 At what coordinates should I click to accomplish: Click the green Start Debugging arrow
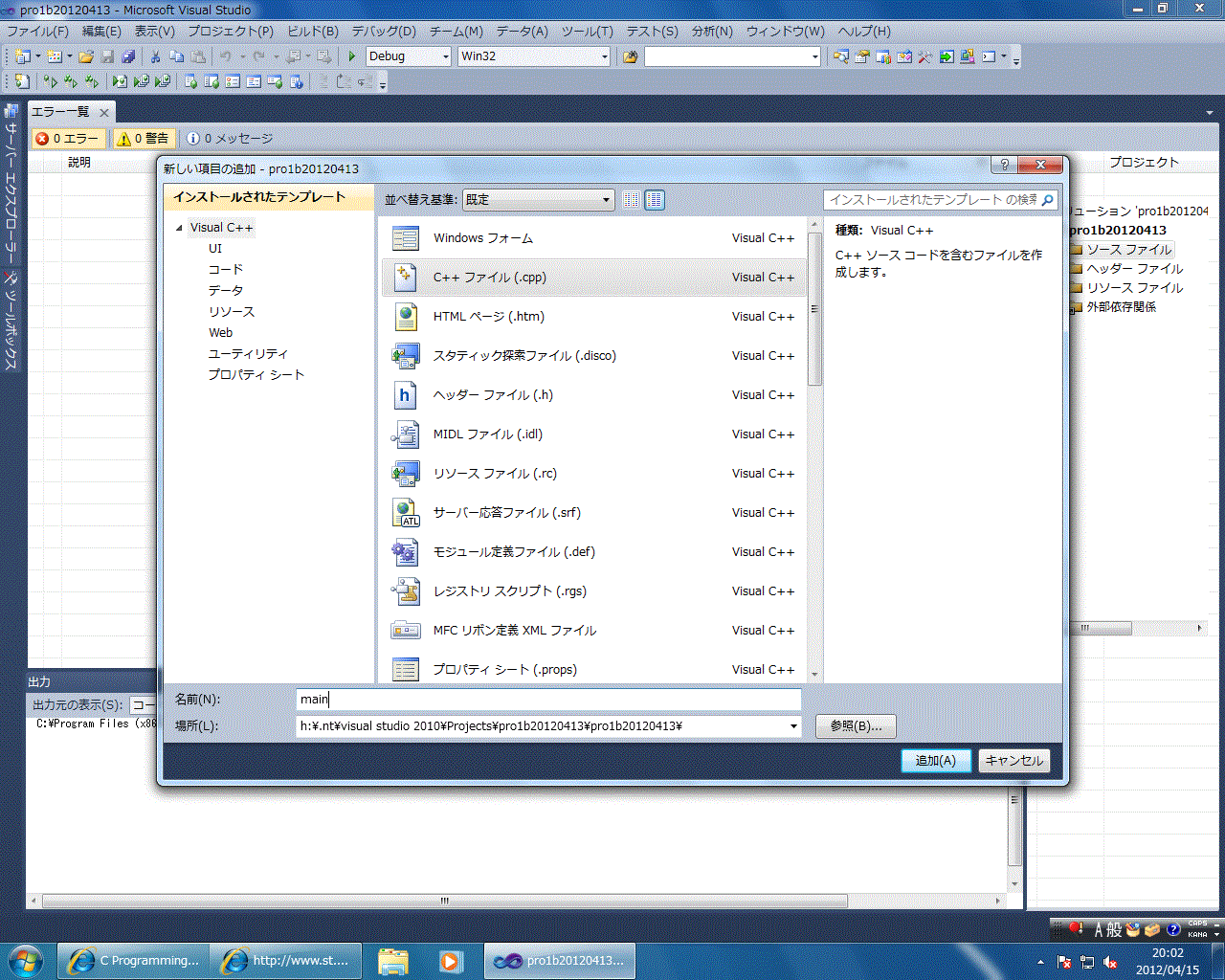click(x=351, y=56)
